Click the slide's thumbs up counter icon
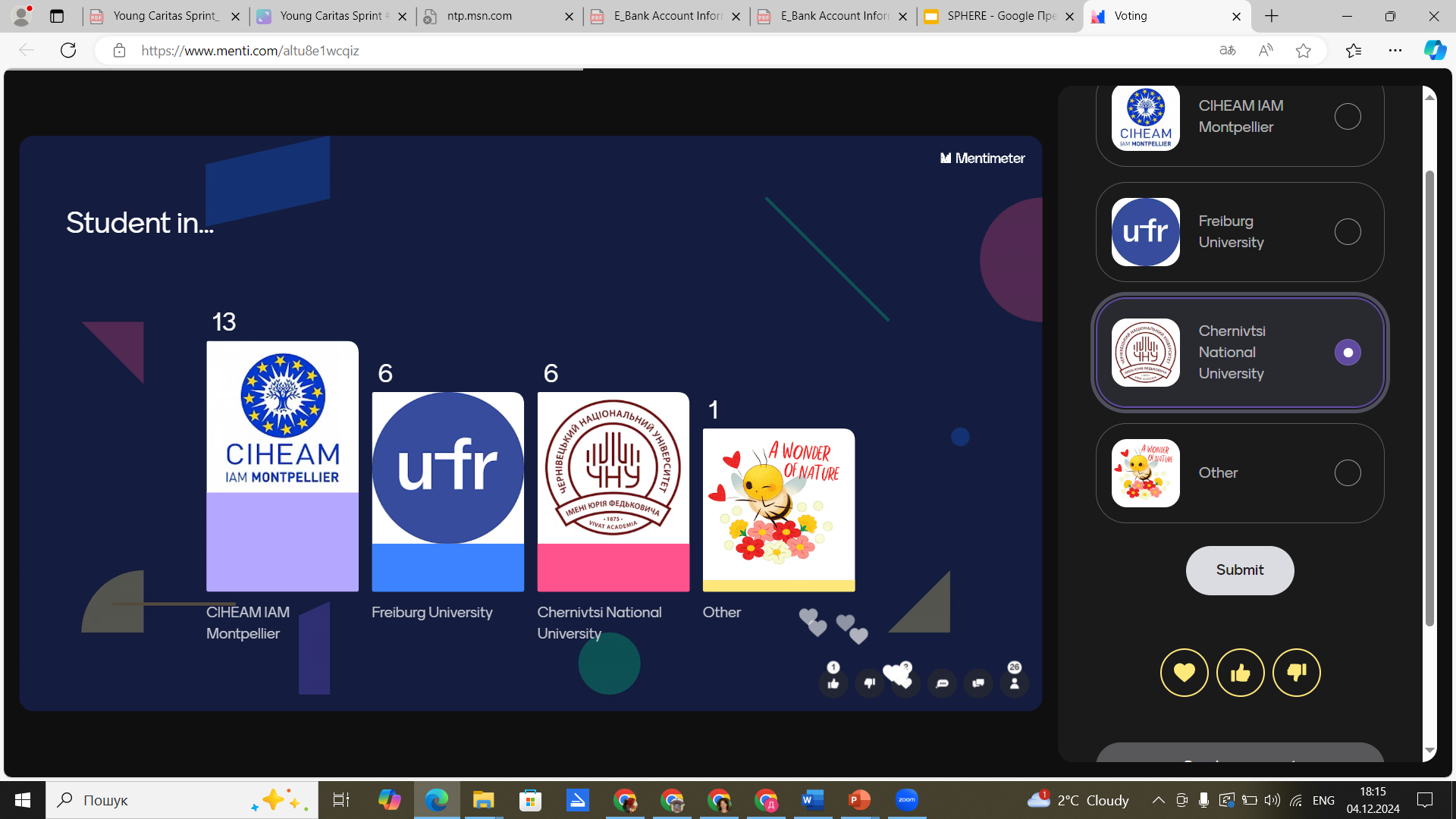Viewport: 1456px width, 819px height. [x=833, y=683]
